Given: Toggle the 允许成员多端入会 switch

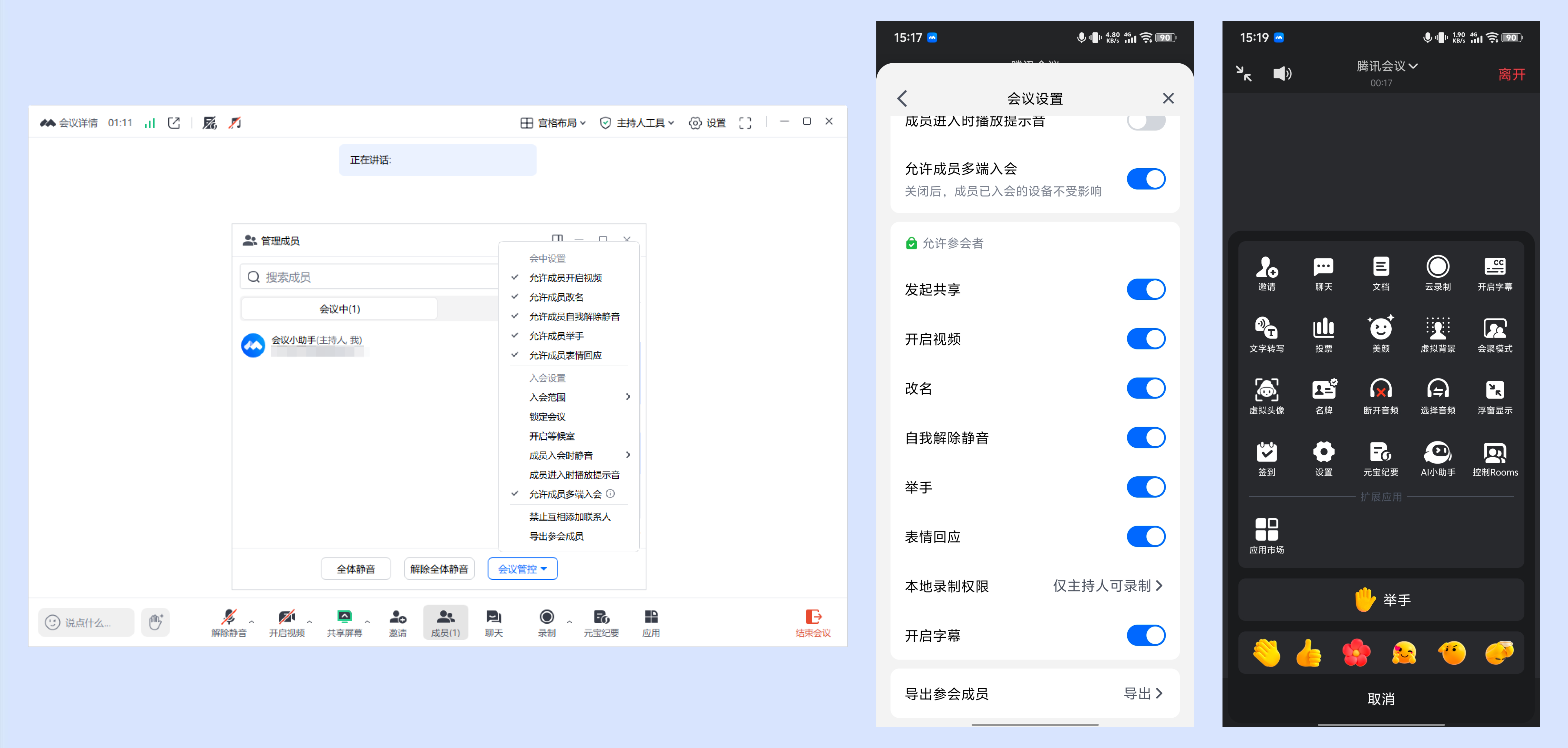Looking at the screenshot, I should (1146, 179).
